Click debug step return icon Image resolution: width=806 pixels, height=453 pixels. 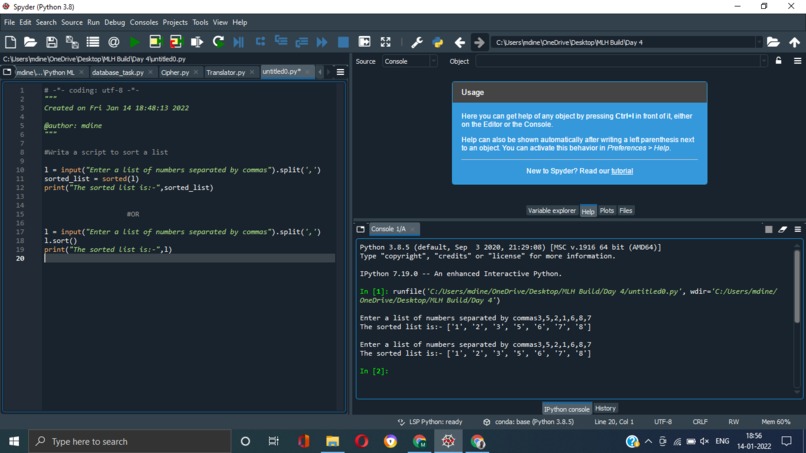(x=302, y=42)
